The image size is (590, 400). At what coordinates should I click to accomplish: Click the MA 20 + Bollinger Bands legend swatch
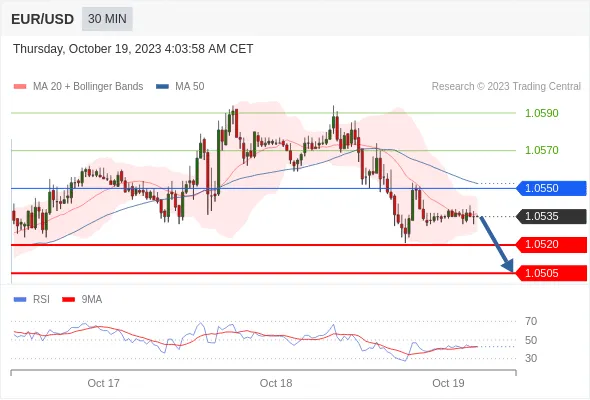20,87
